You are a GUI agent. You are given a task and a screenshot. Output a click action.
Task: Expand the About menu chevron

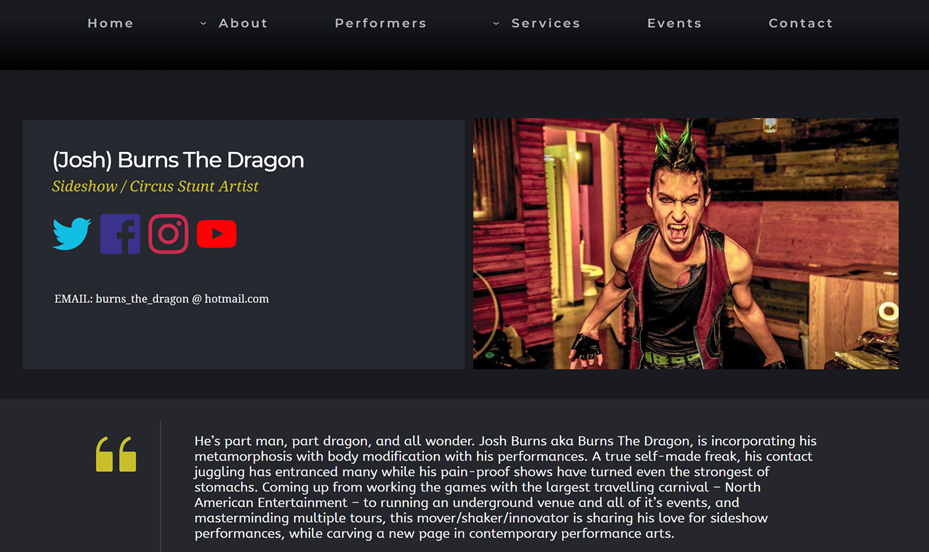point(203,24)
